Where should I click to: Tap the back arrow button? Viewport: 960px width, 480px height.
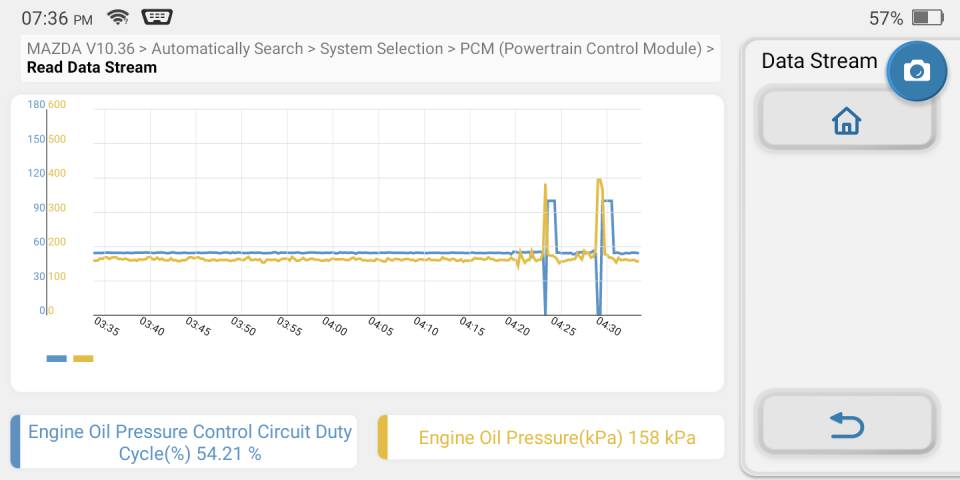[847, 425]
